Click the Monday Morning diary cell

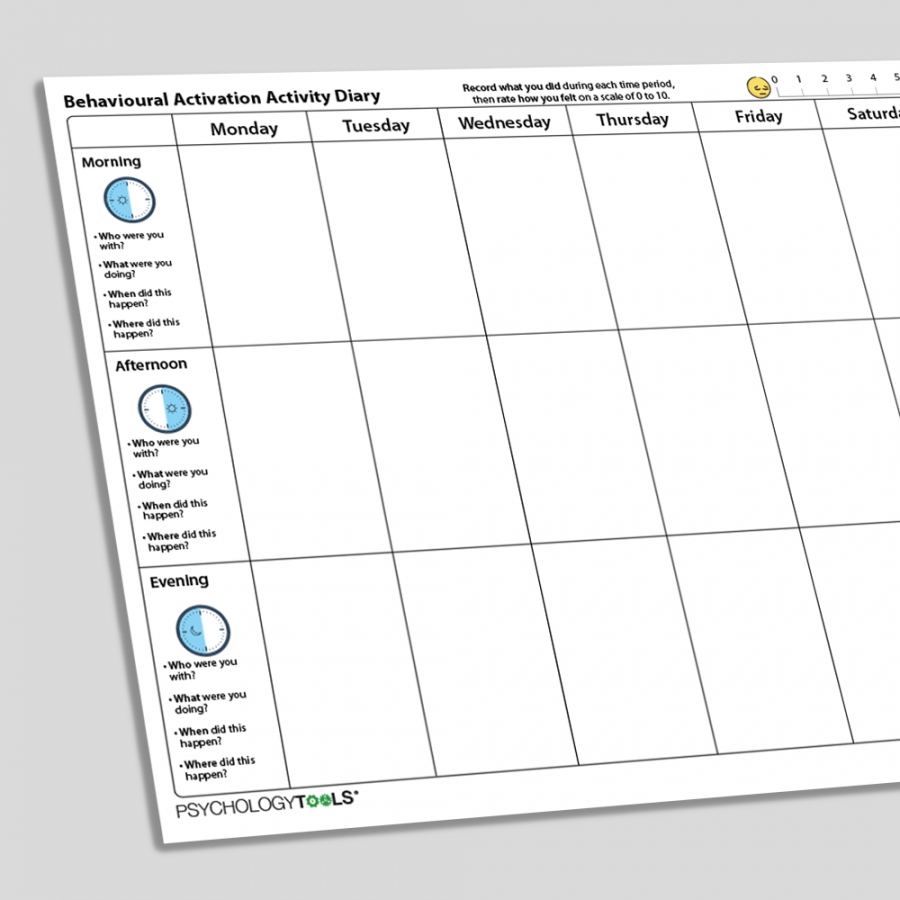262,242
